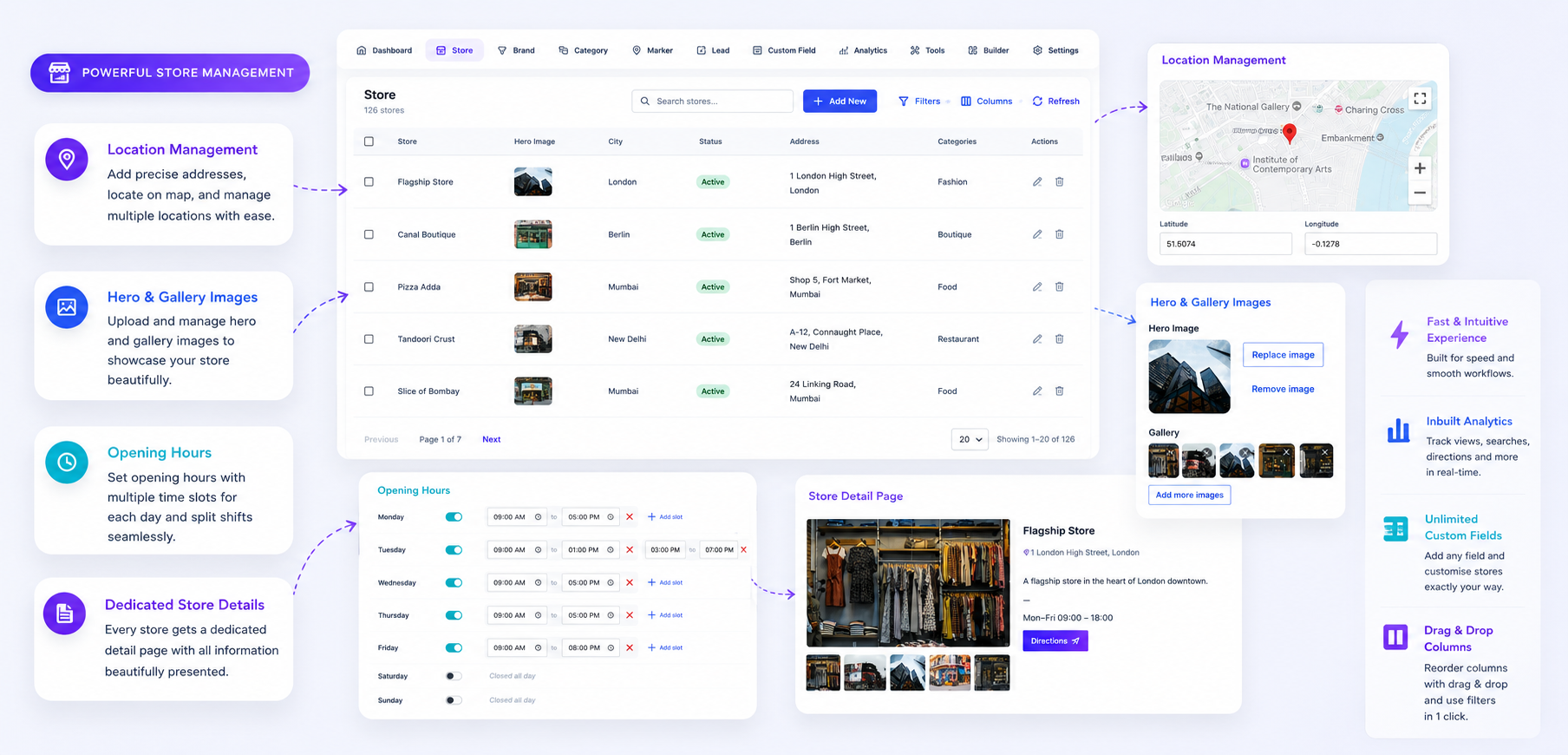Click Add more images button
The height and width of the screenshot is (755, 1568).
point(1189,495)
